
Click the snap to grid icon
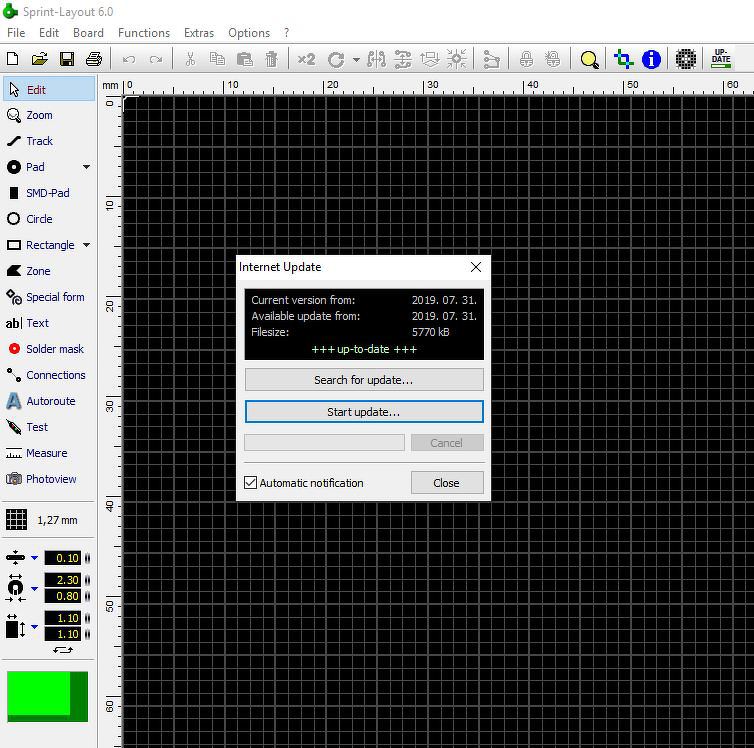tap(456, 59)
